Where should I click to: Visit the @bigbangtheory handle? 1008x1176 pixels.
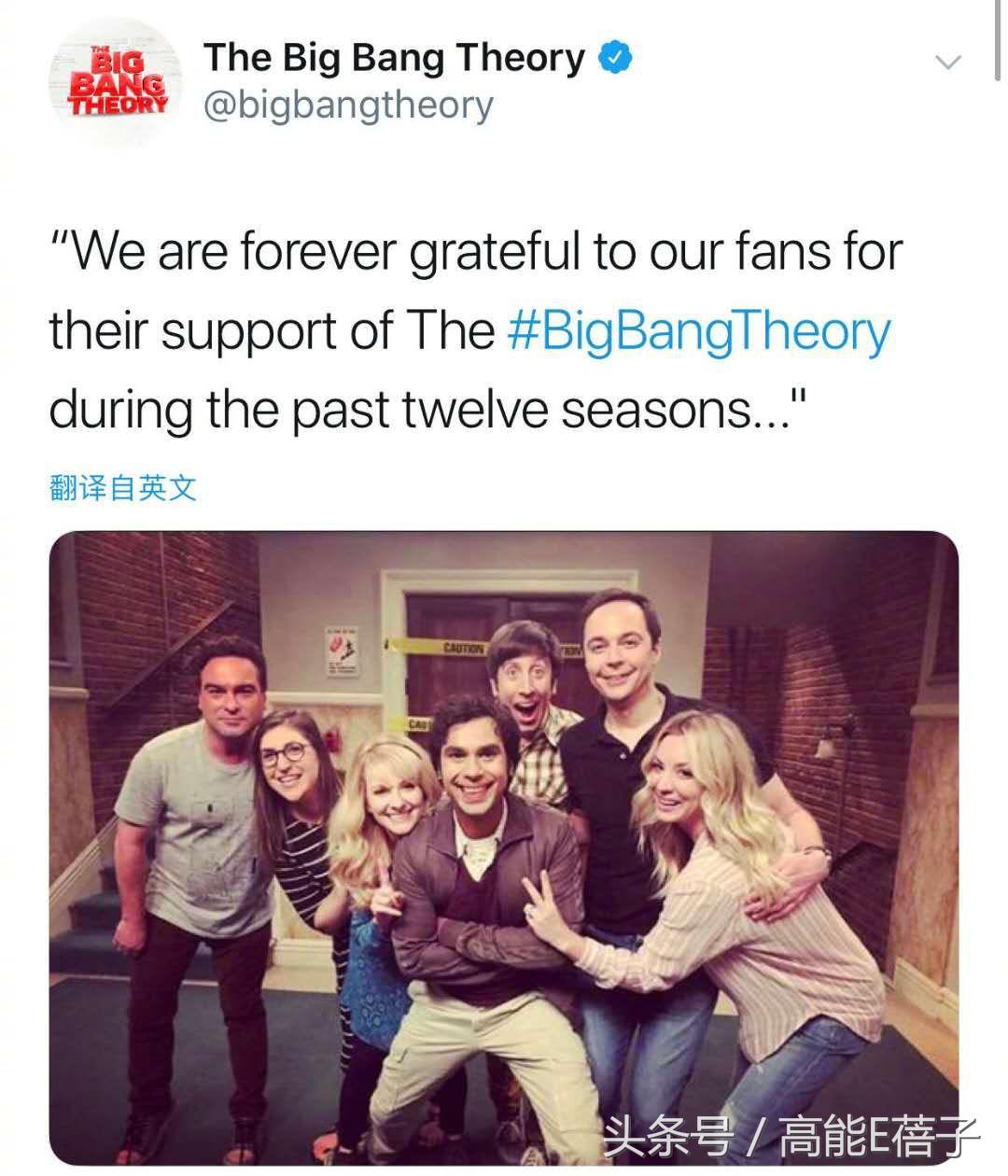(348, 105)
